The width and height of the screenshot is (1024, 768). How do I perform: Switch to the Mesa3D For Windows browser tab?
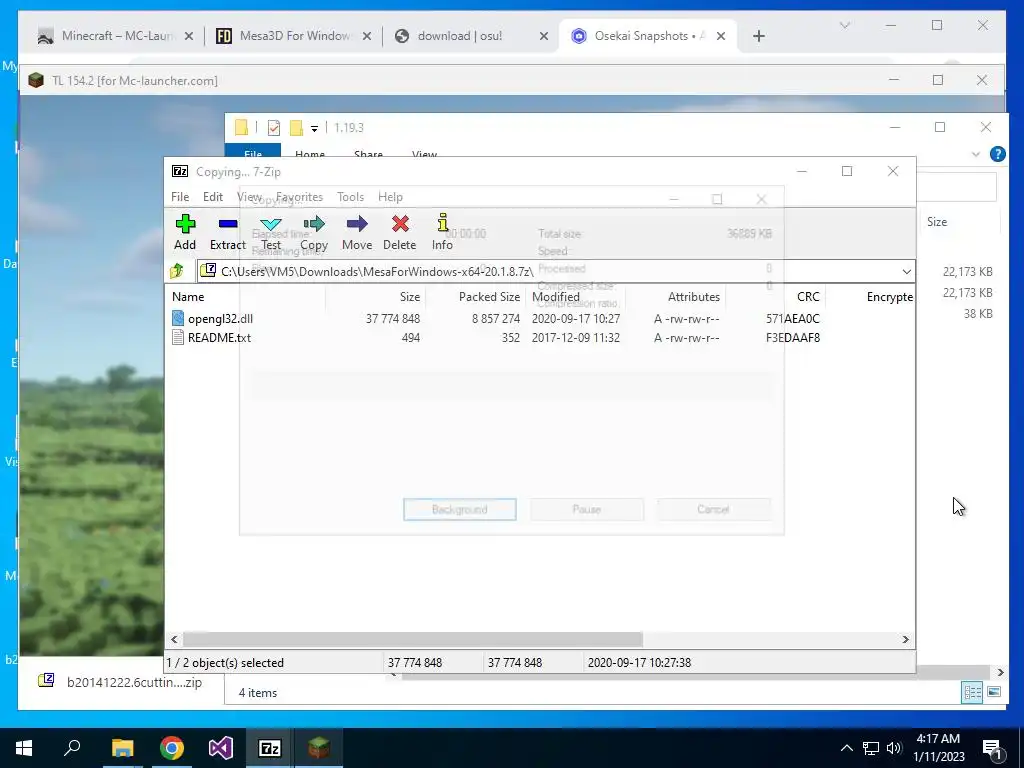(x=295, y=36)
